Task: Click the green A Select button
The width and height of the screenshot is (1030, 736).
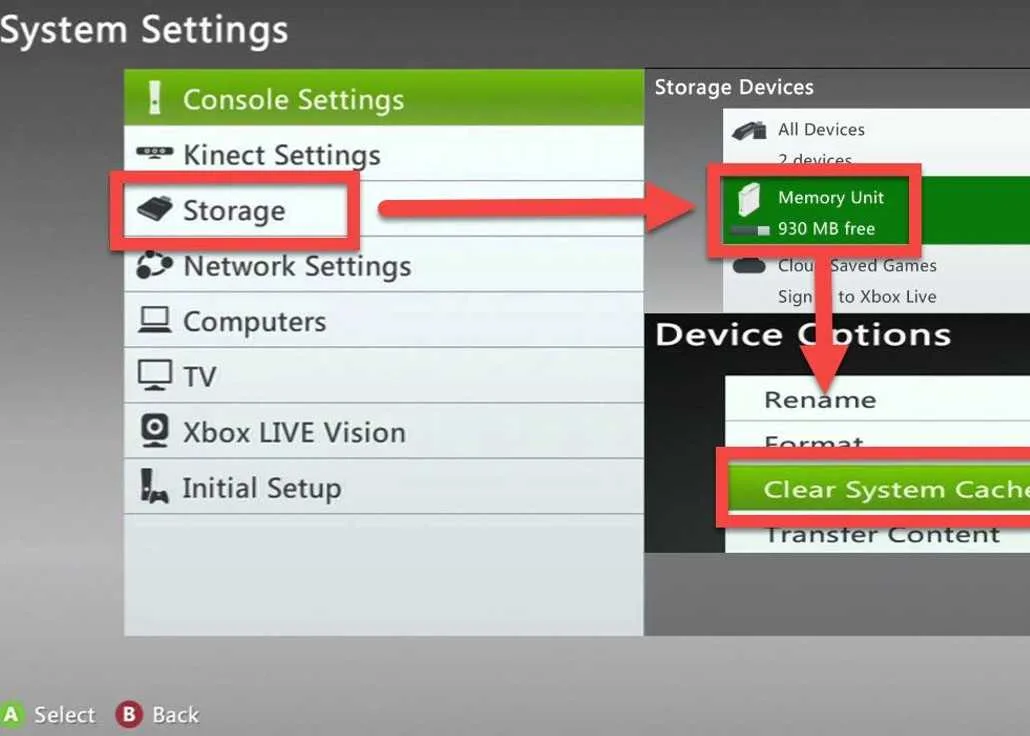Action: (48, 714)
